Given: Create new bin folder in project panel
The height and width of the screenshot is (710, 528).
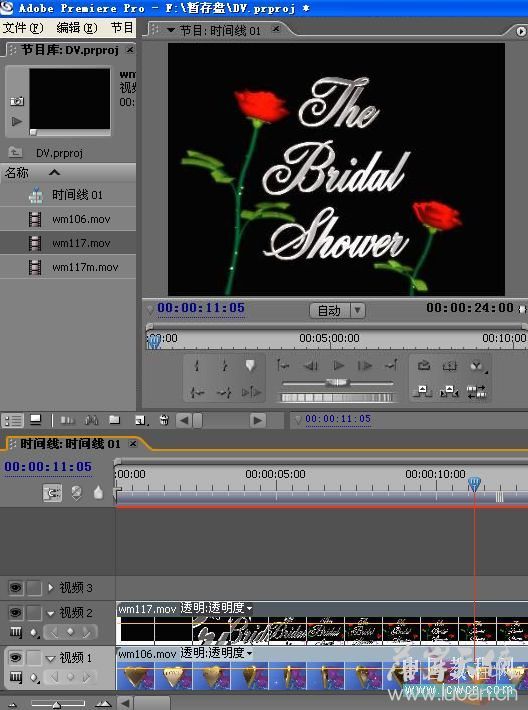Looking at the screenshot, I should click(115, 421).
